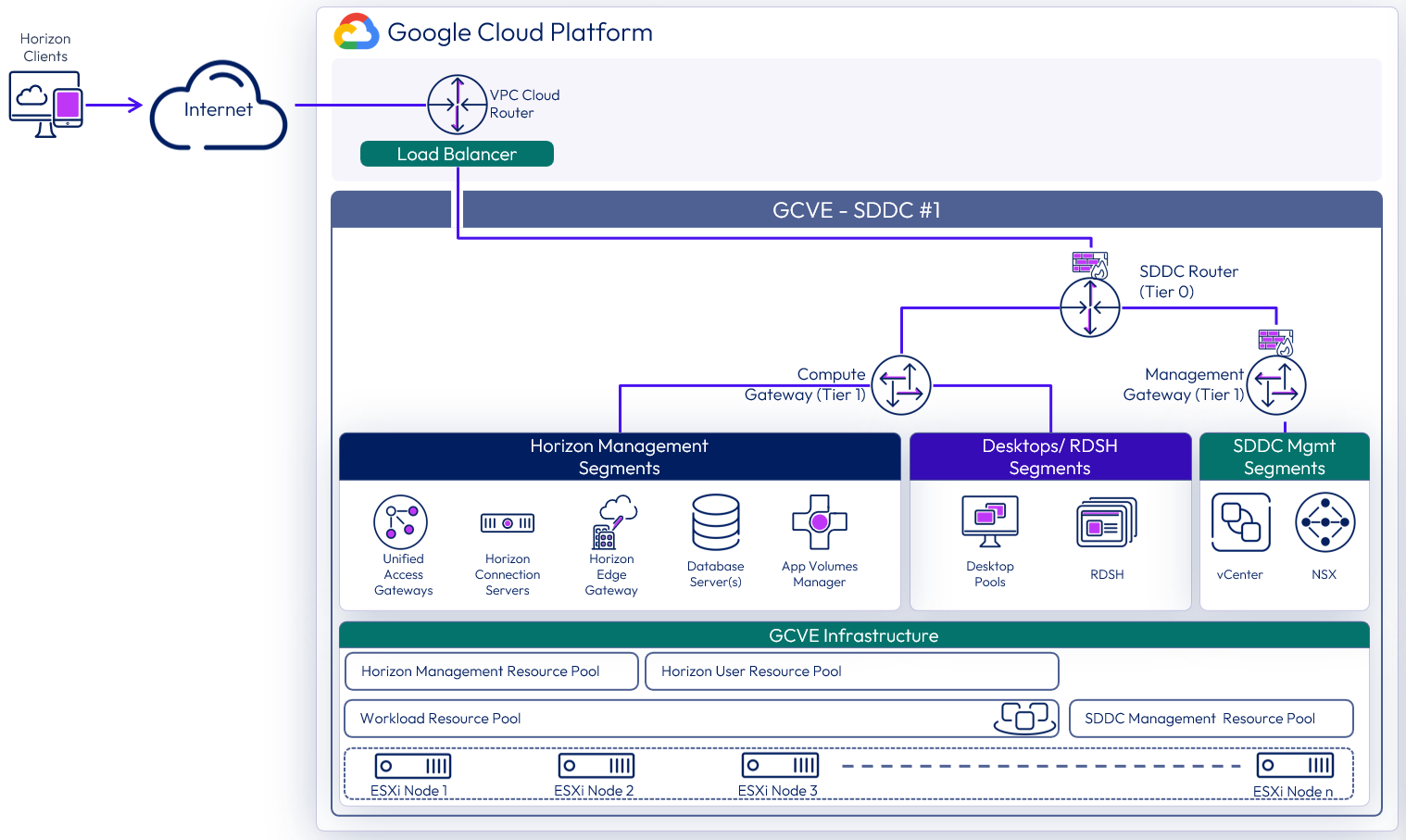Select the ESXi Node 2 server icon

tap(596, 766)
